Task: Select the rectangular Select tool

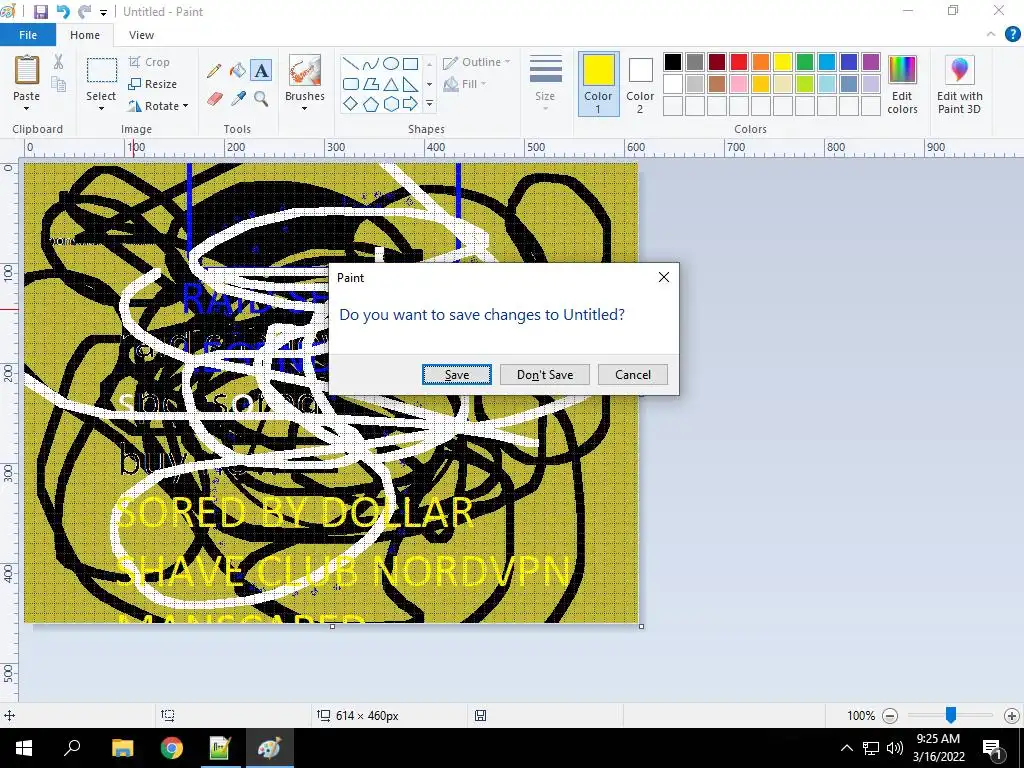Action: (102, 71)
